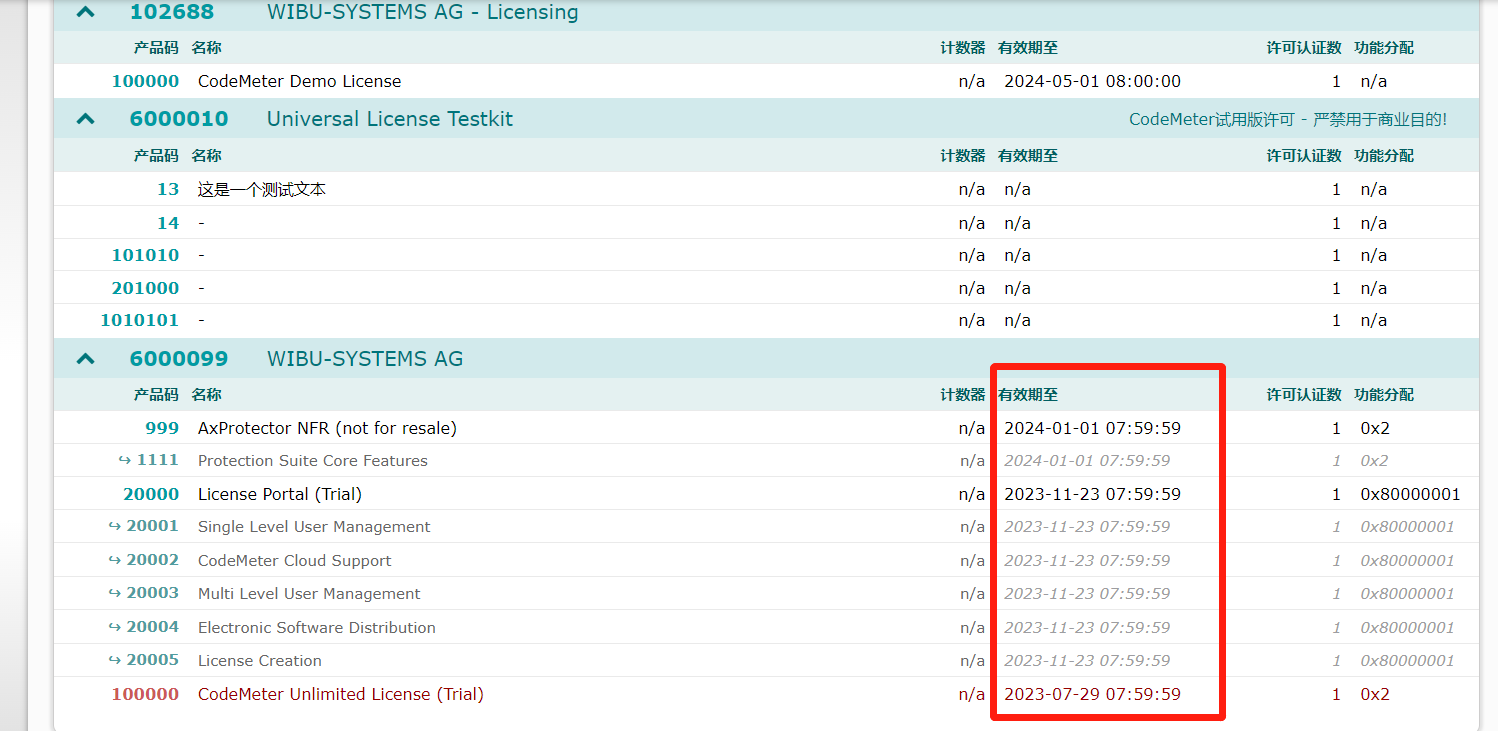This screenshot has height=731, width=1498.
Task: Click the 'Universal License Testkit' heading text
Action: pyautogui.click(x=390, y=119)
